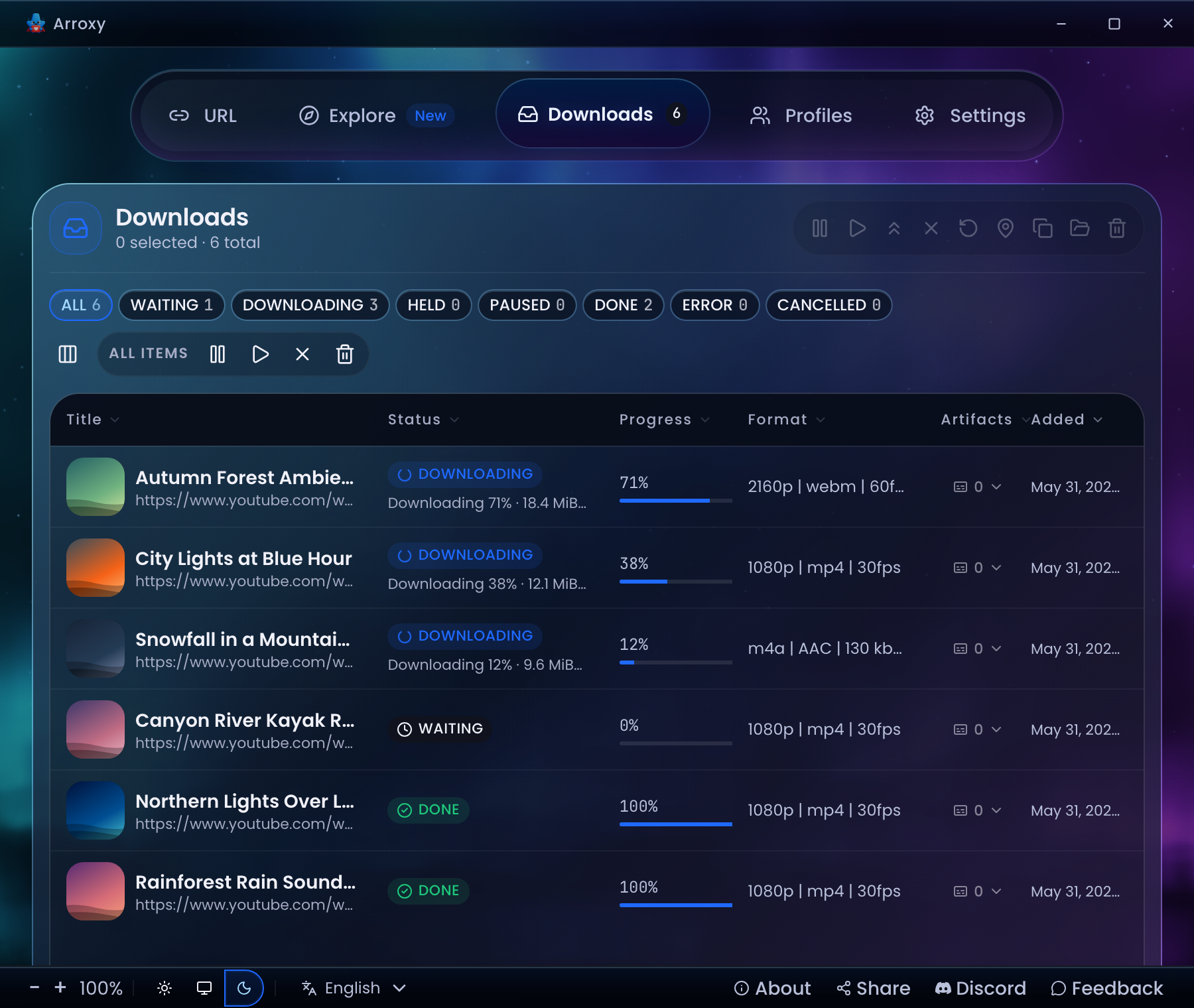Zoom in with the plus icon
Screen dimensions: 1194x1008
(x=60, y=987)
